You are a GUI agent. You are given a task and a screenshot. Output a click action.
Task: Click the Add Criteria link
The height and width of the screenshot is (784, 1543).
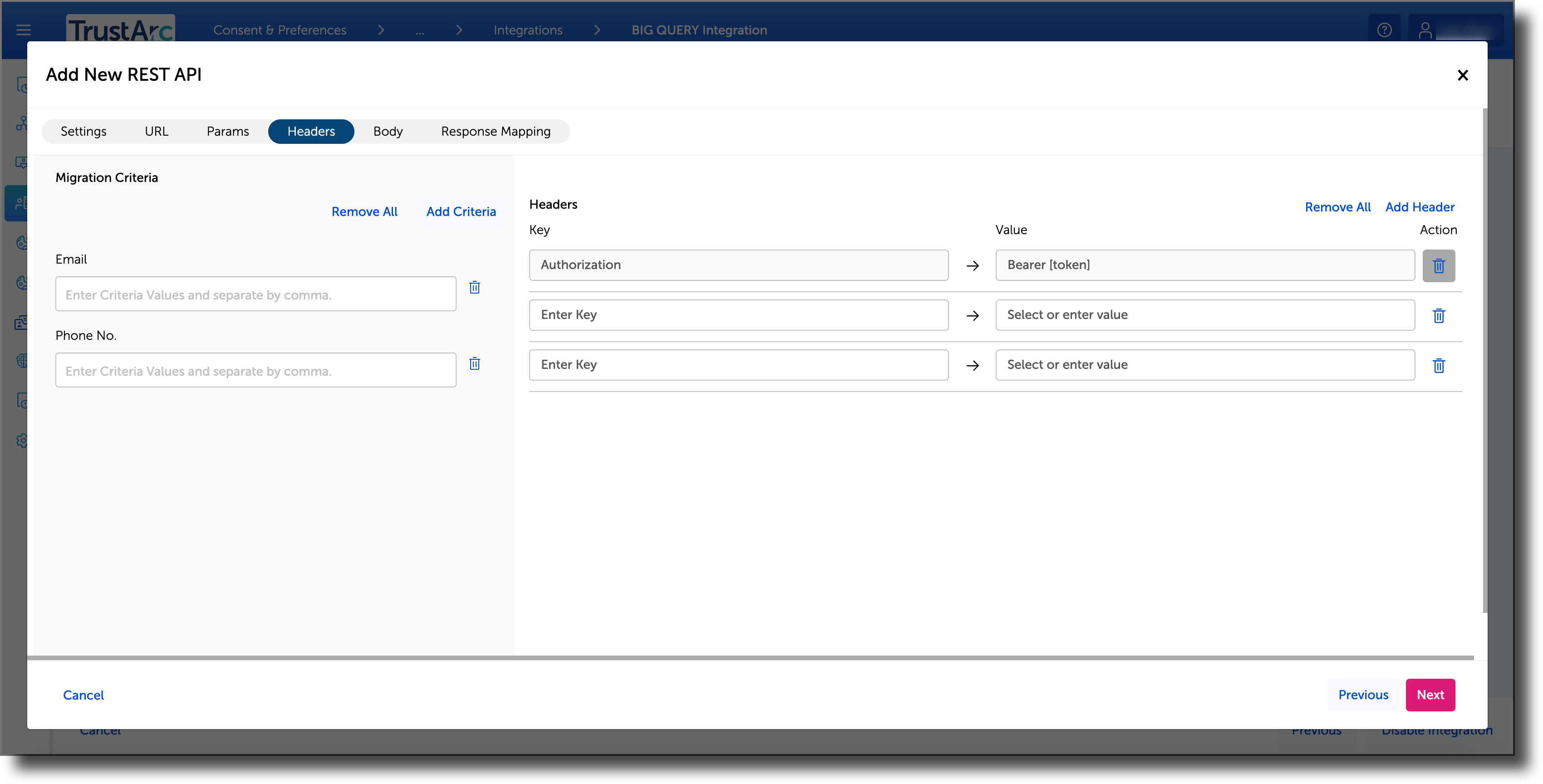461,211
